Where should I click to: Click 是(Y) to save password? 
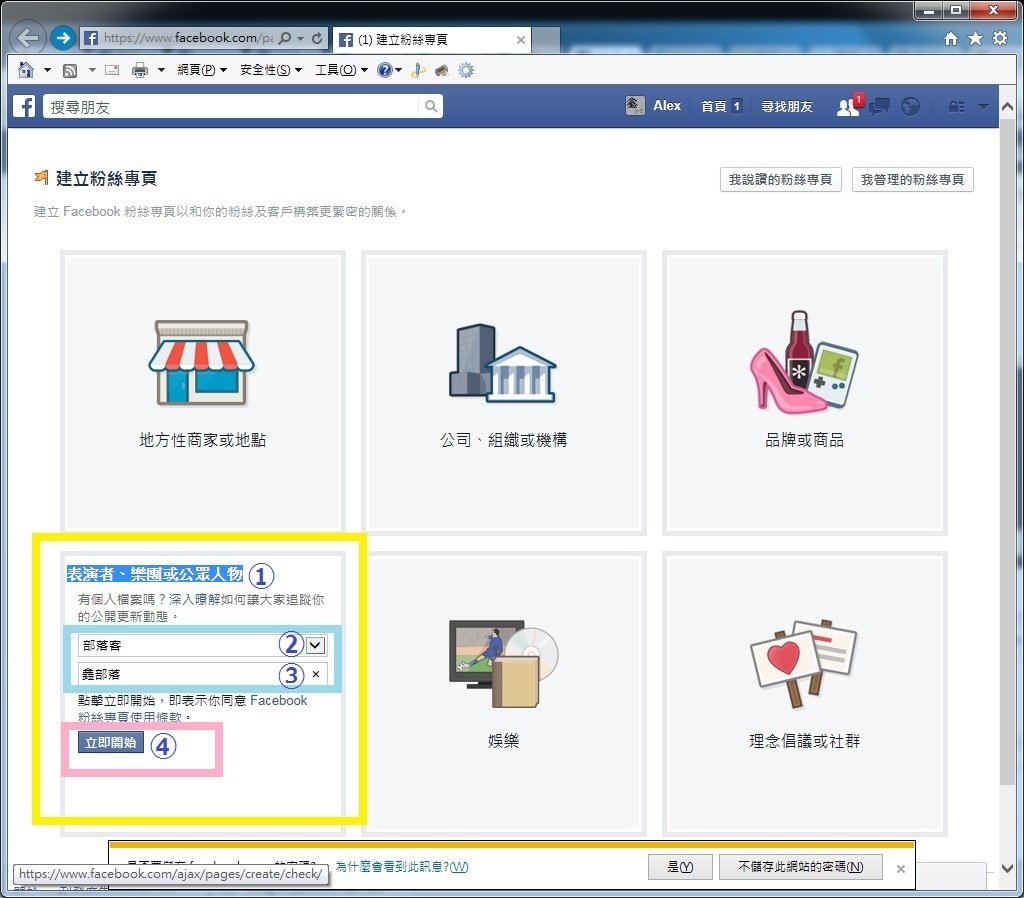680,867
